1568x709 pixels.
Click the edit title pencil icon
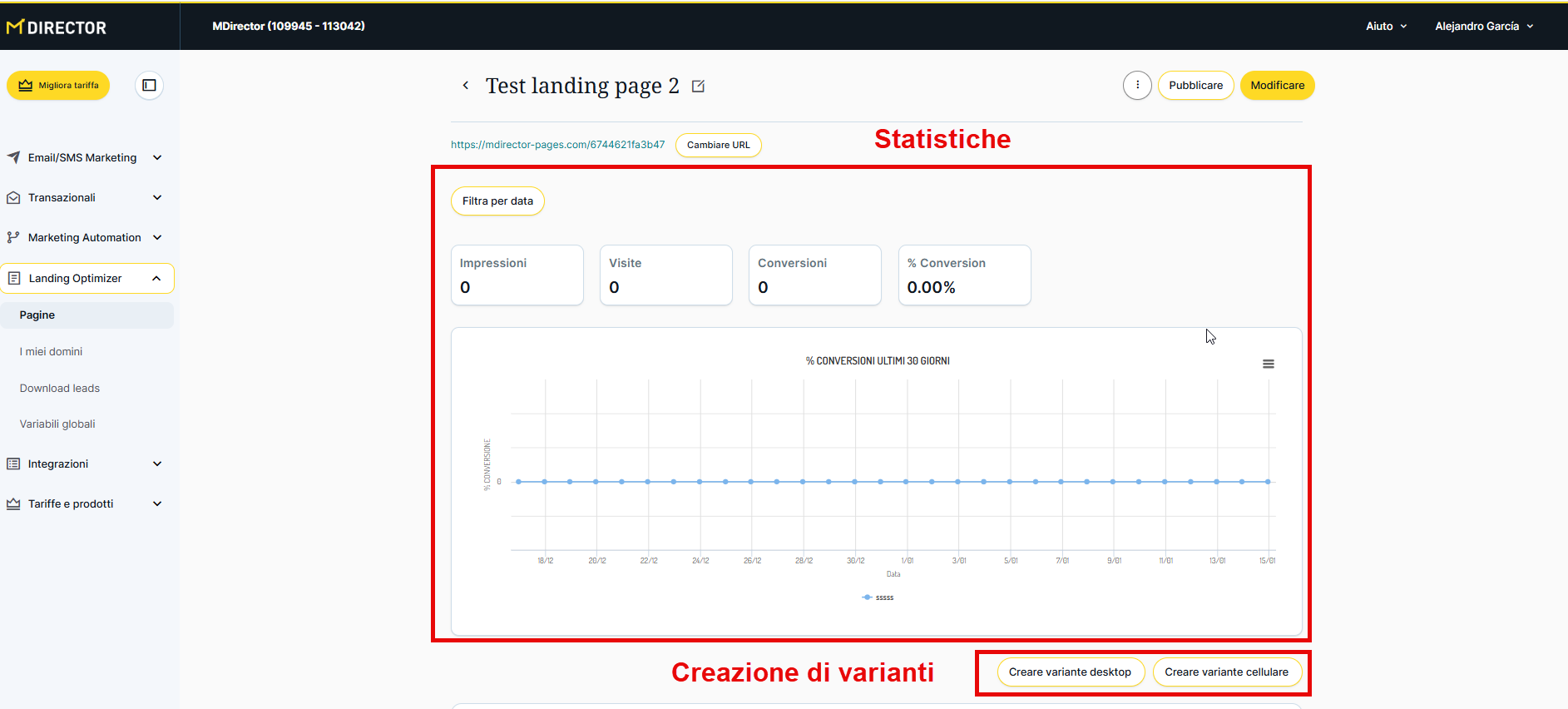pyautogui.click(x=698, y=86)
